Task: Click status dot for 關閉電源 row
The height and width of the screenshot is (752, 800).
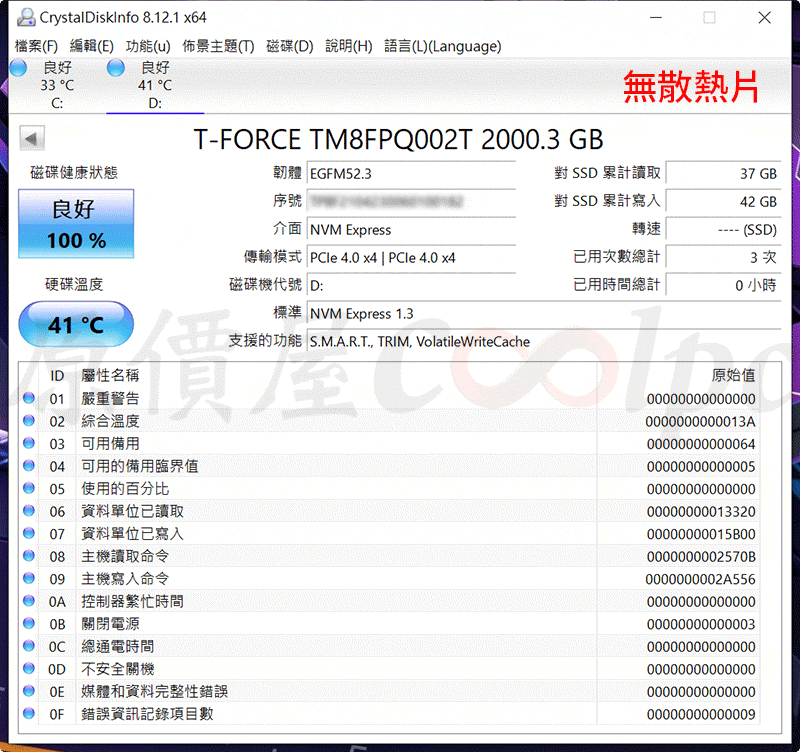Action: point(29,623)
